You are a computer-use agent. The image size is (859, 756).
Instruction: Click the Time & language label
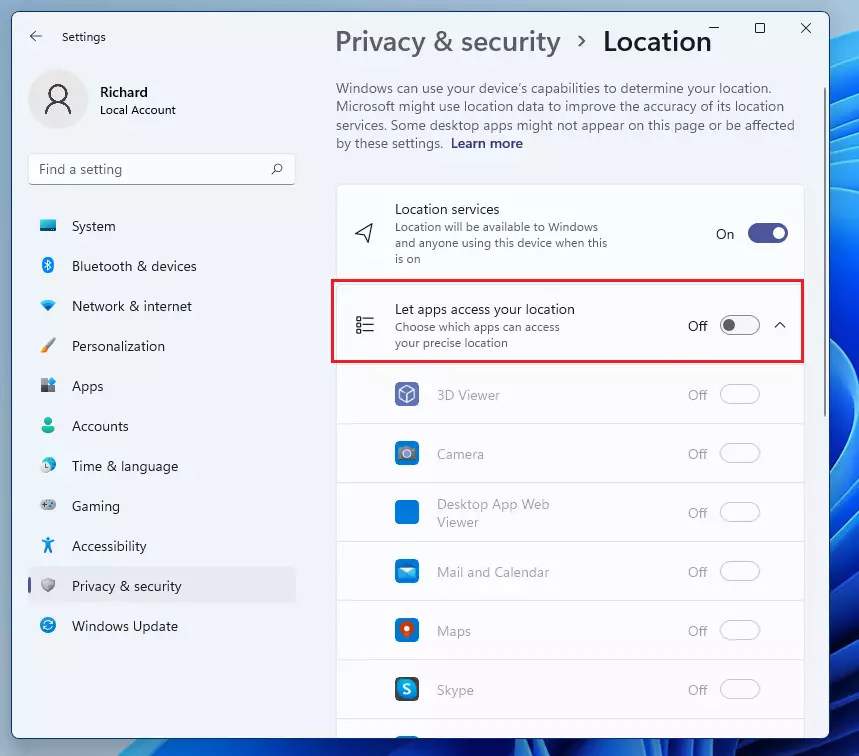pos(125,466)
